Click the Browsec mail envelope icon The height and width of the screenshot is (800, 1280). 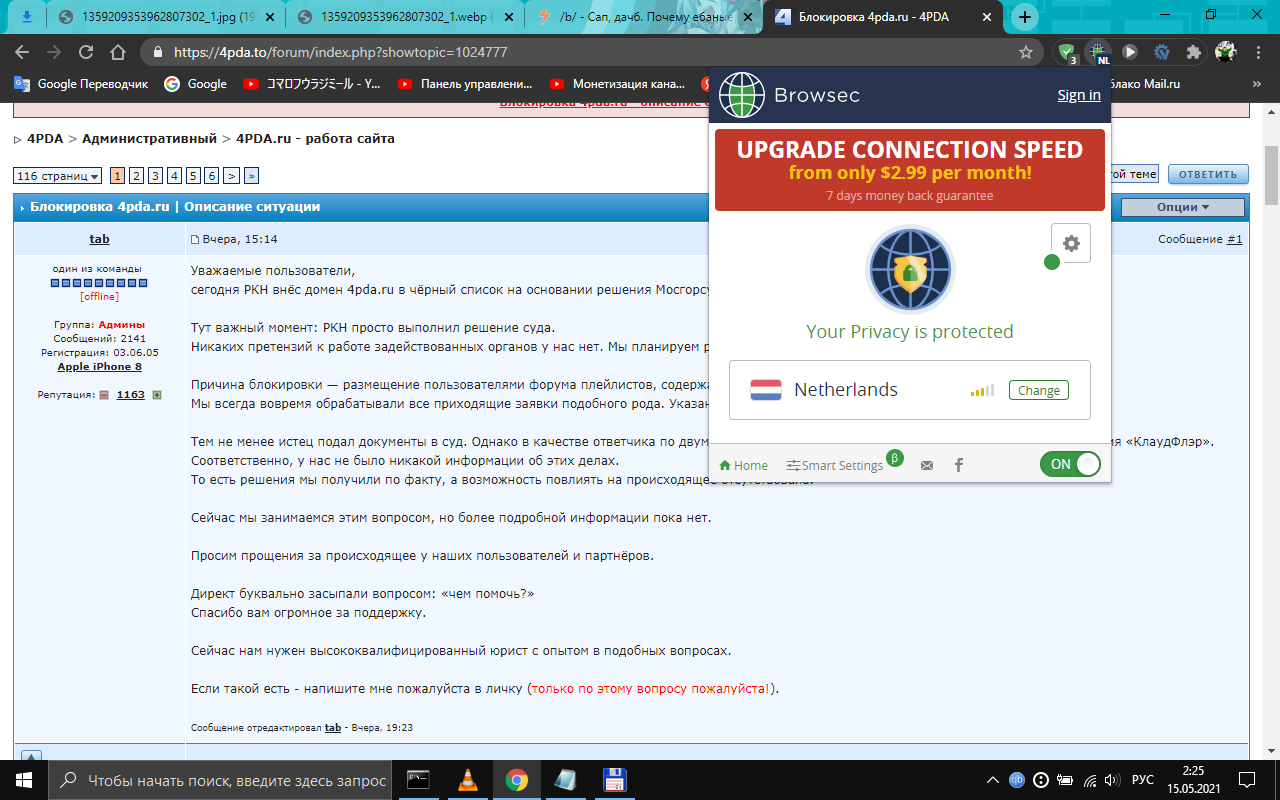coord(927,465)
